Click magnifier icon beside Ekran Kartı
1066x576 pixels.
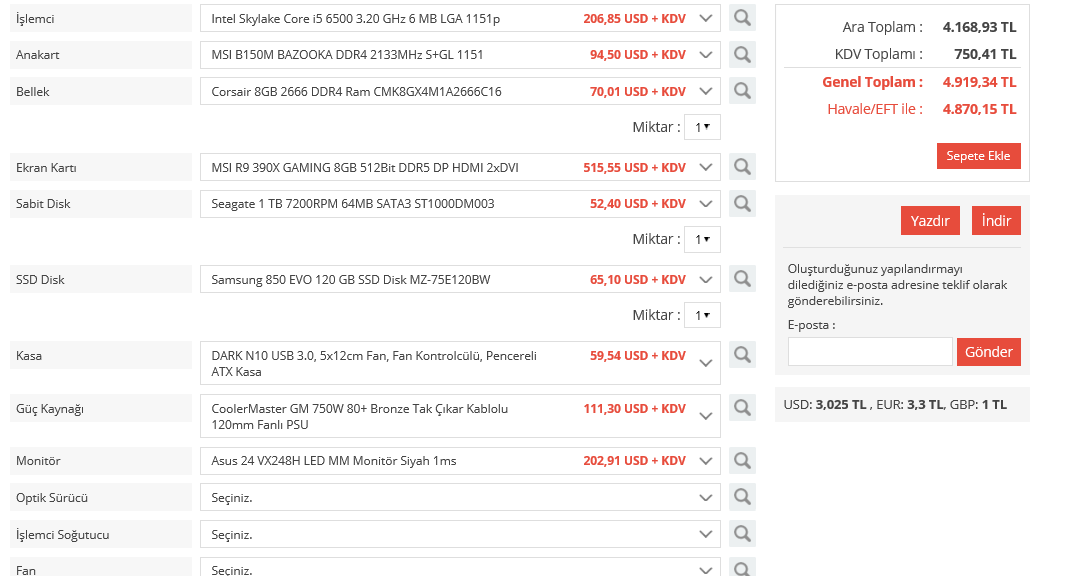tap(742, 167)
